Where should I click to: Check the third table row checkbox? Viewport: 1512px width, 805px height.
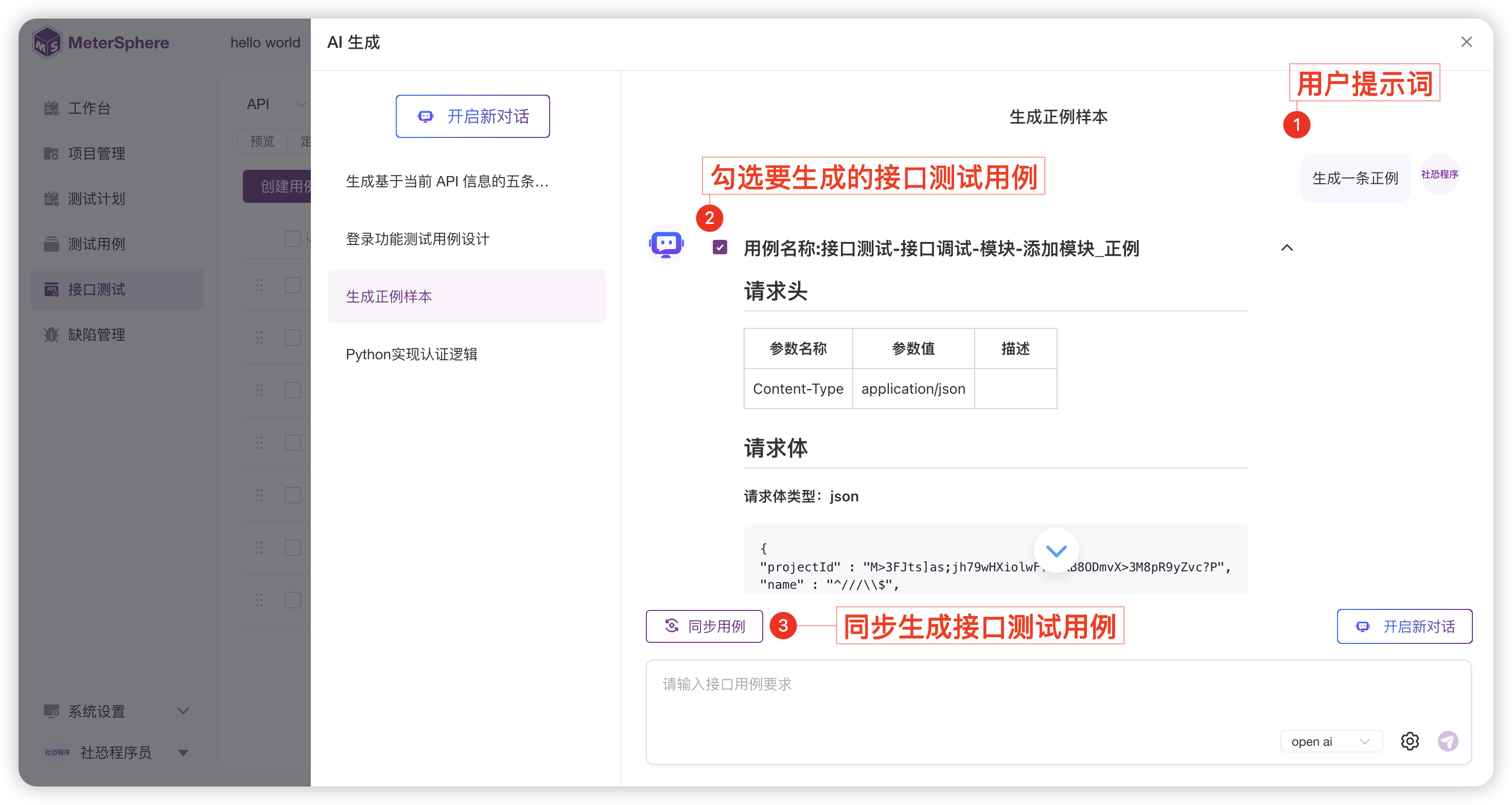(x=292, y=390)
